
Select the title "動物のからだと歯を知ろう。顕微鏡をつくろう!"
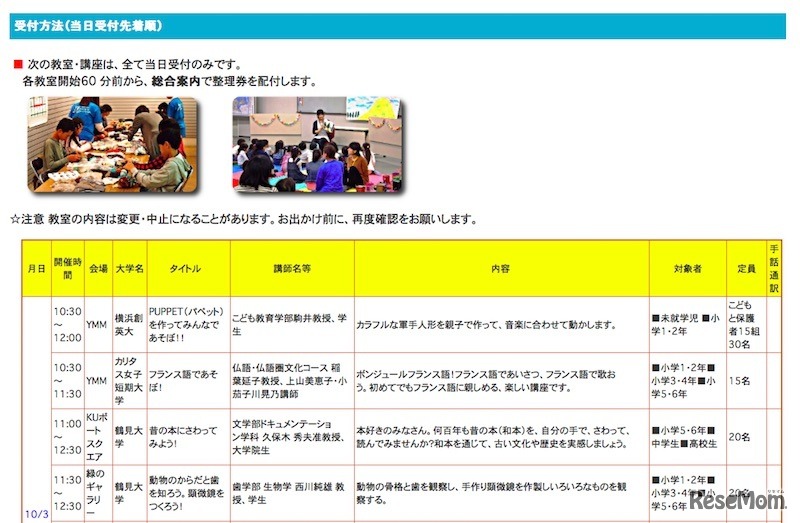[189, 493]
